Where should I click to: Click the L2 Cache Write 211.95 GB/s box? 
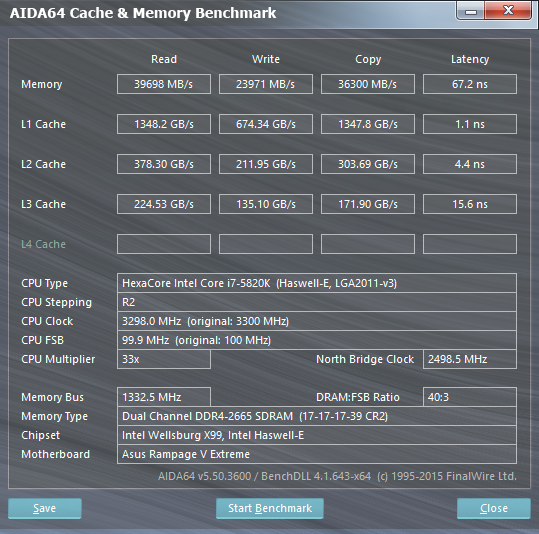266,164
